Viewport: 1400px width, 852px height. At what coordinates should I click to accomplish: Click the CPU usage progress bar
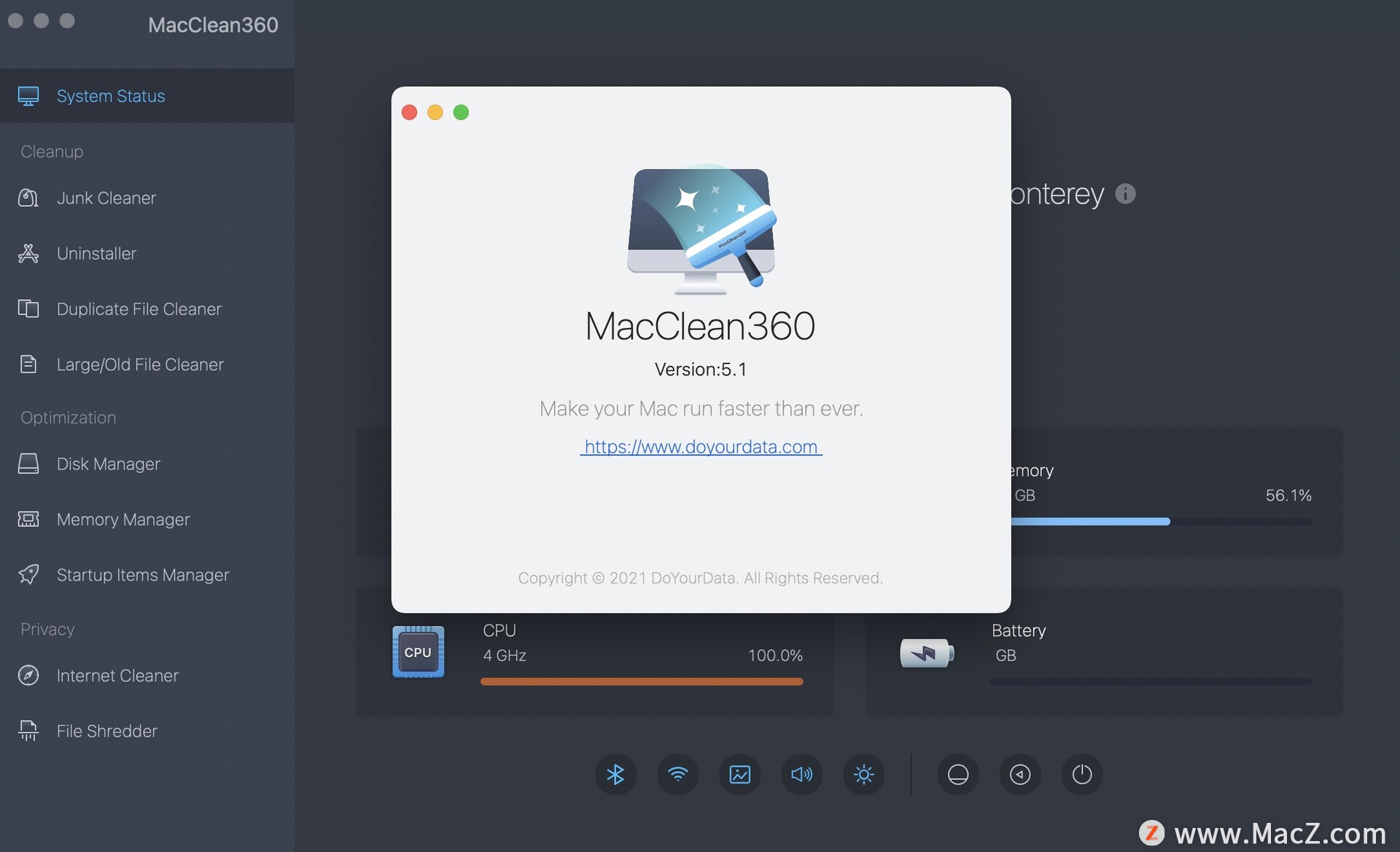(641, 681)
